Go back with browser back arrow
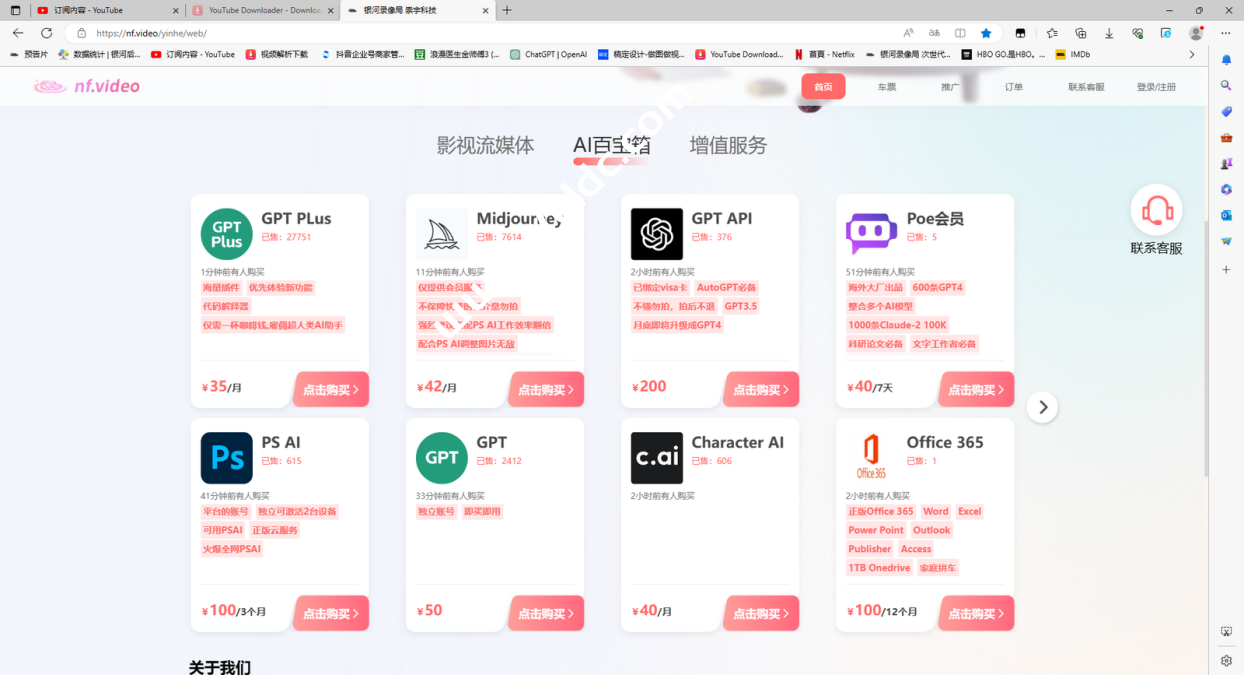This screenshot has width=1244, height=675. [x=18, y=33]
